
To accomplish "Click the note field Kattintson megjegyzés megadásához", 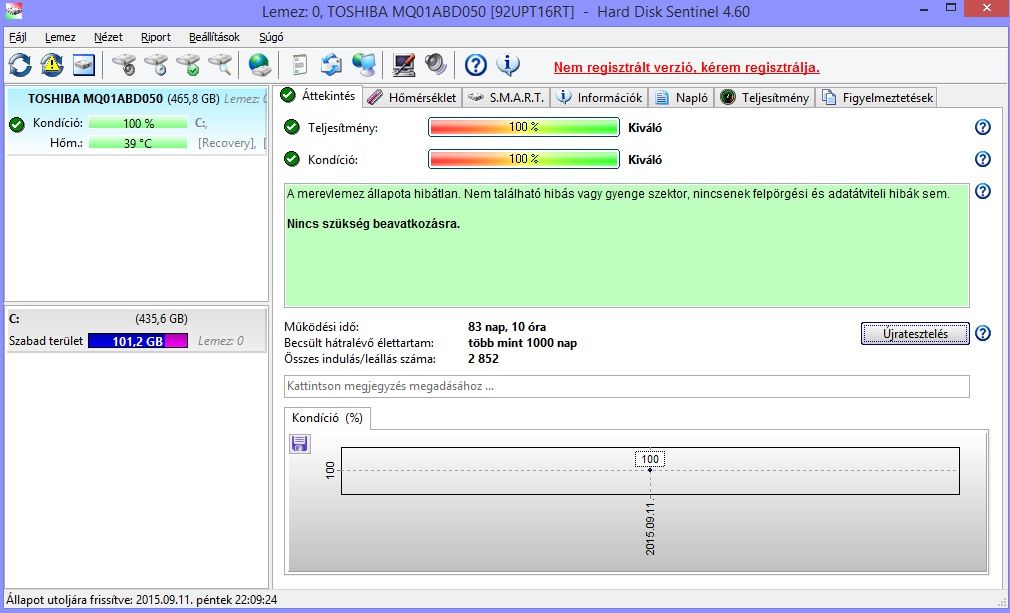I will click(627, 386).
